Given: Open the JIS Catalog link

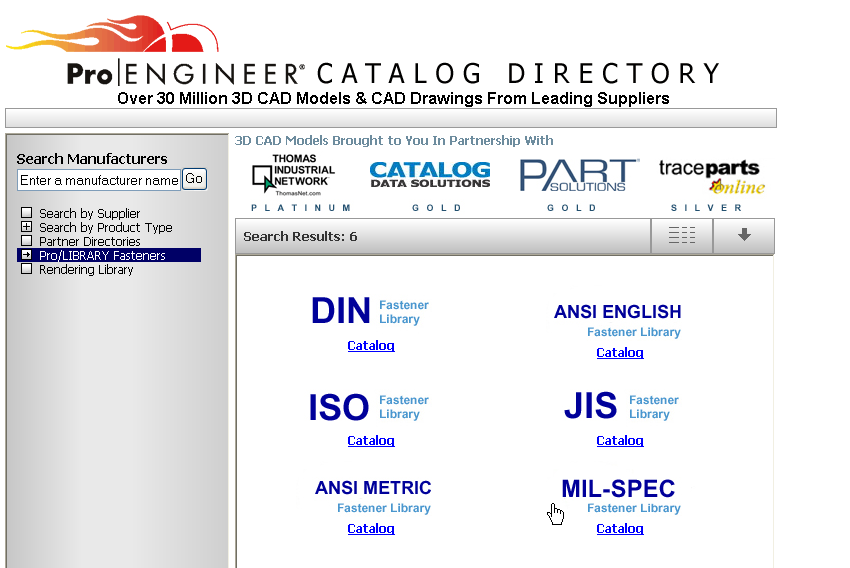Looking at the screenshot, I should click(620, 441).
